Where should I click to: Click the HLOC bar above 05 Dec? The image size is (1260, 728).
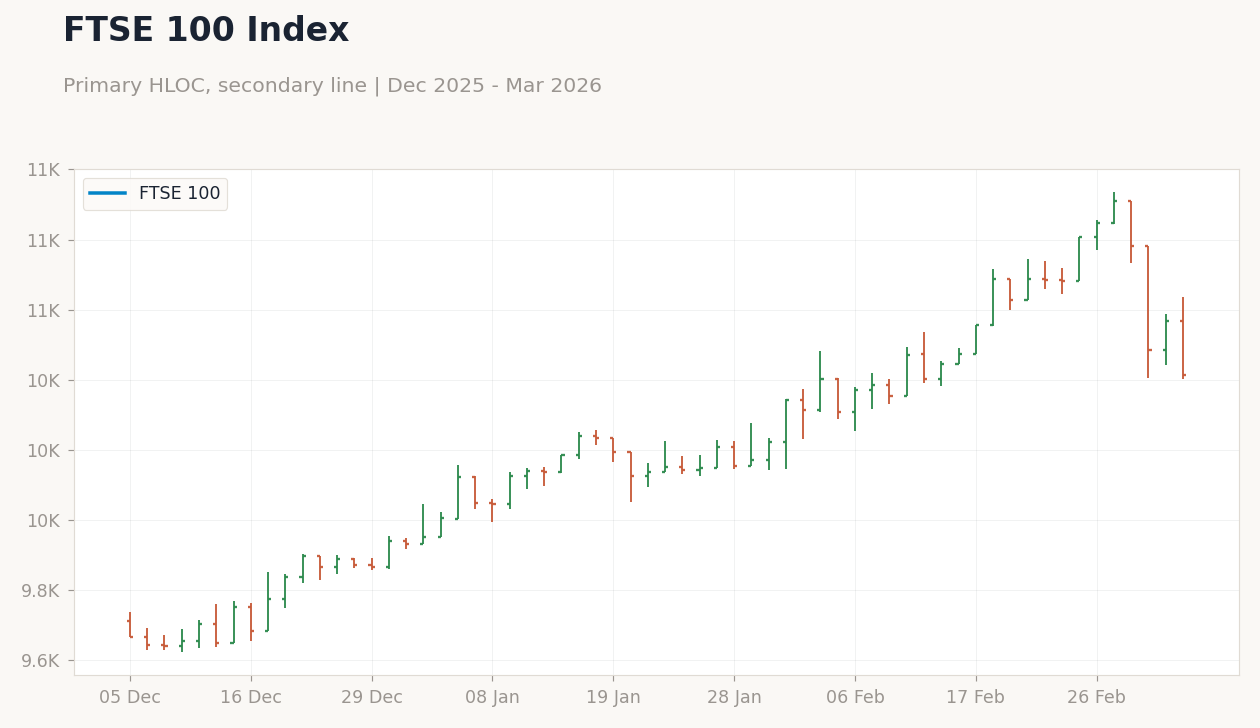coord(130,625)
